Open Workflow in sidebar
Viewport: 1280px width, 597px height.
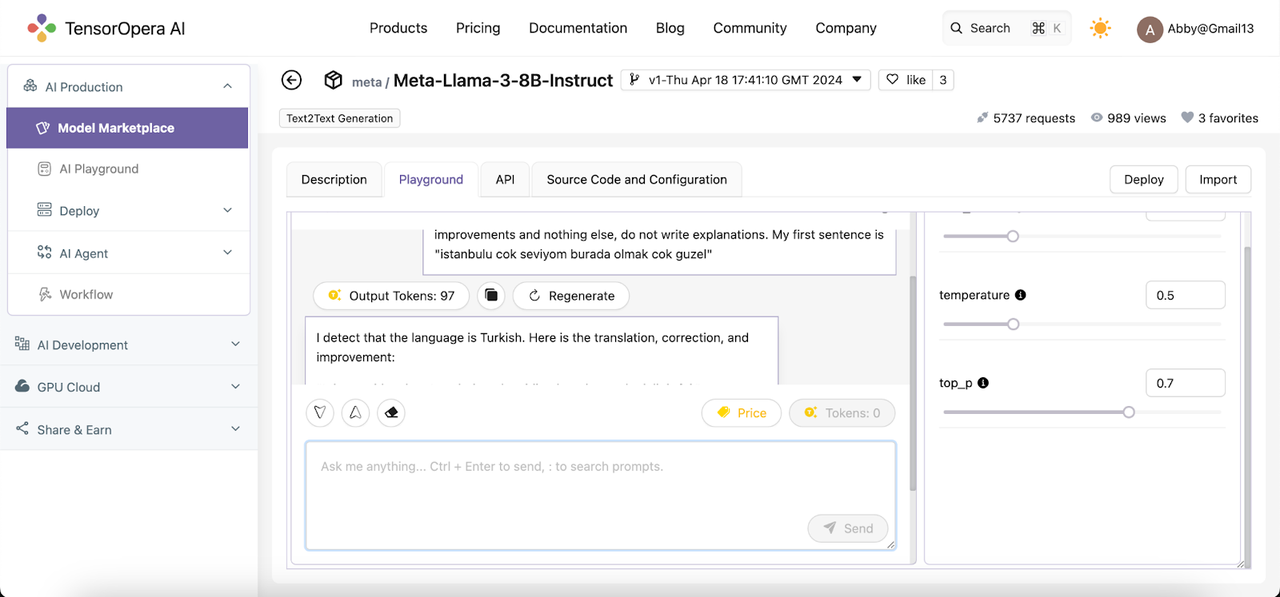tap(127, 294)
